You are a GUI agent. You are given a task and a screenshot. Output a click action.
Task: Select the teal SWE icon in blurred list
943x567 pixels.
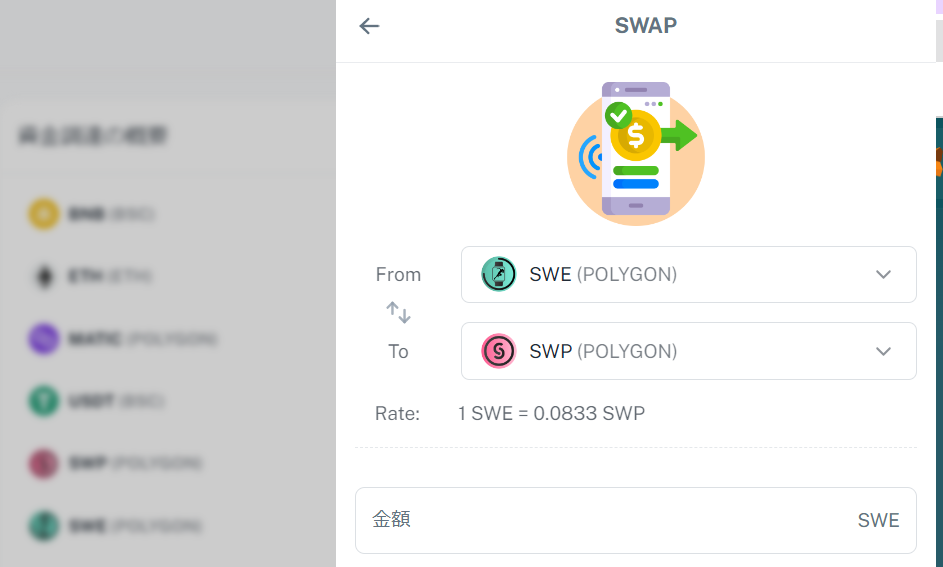[43, 526]
